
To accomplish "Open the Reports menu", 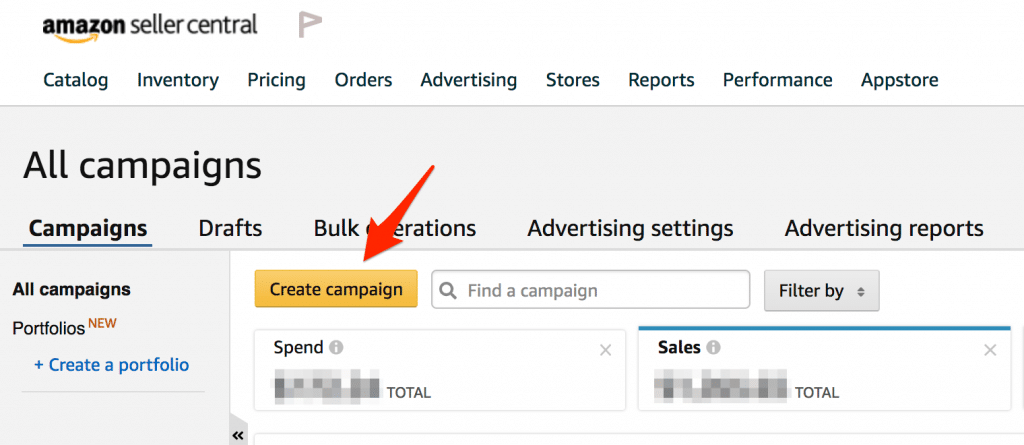I will (661, 80).
